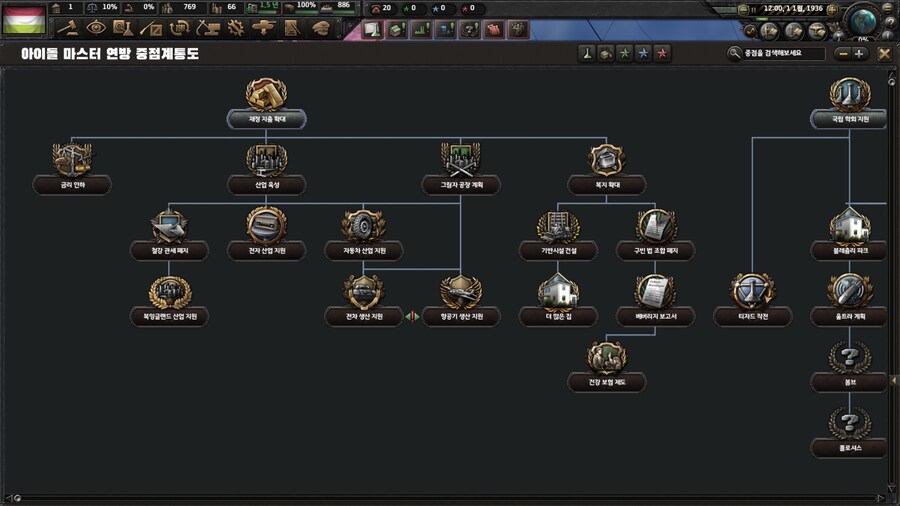
Task: Open the 티자드 작전 focus icon
Action: pyautogui.click(x=752, y=291)
